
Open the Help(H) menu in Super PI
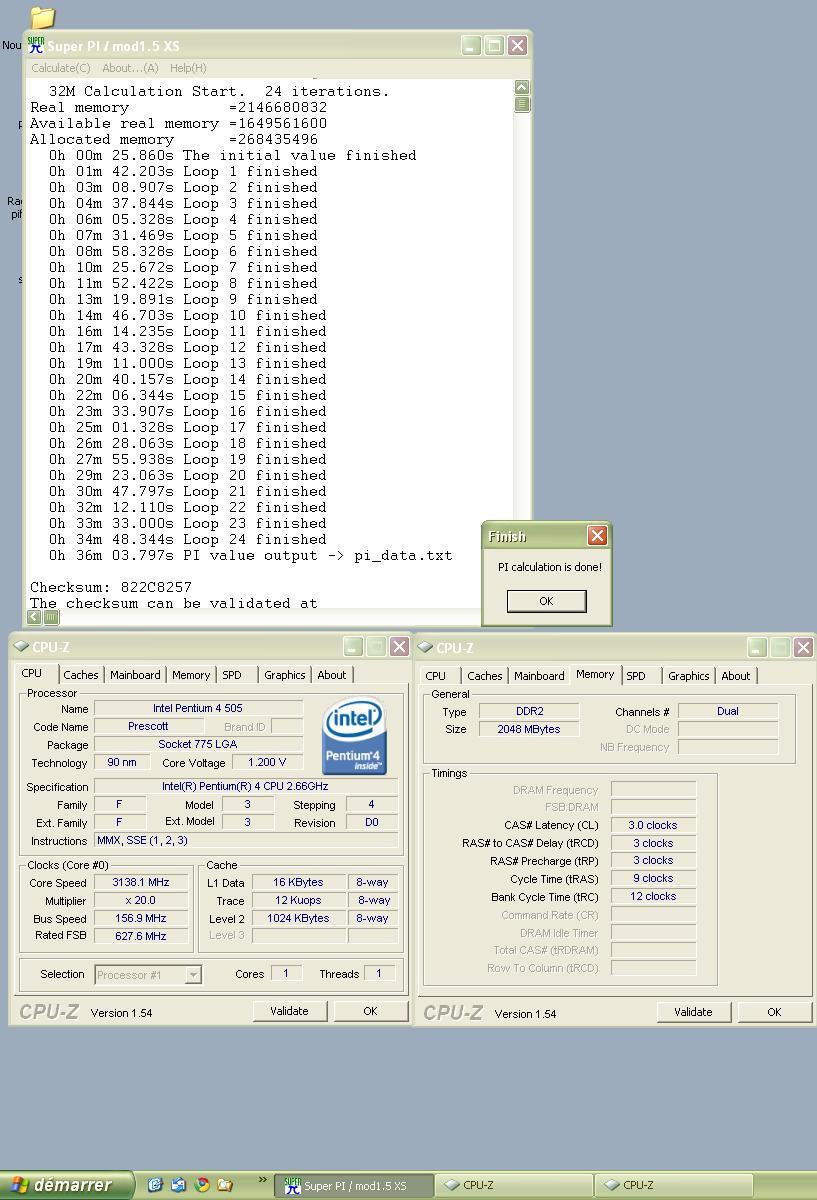[188, 68]
